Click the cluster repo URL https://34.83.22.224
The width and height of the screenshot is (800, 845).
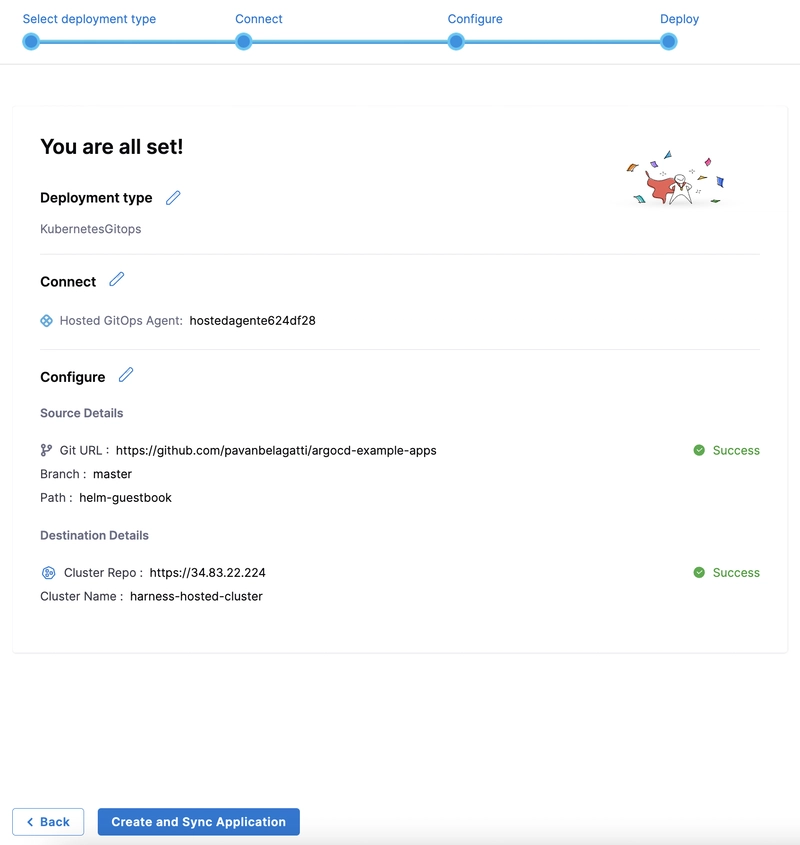[208, 572]
